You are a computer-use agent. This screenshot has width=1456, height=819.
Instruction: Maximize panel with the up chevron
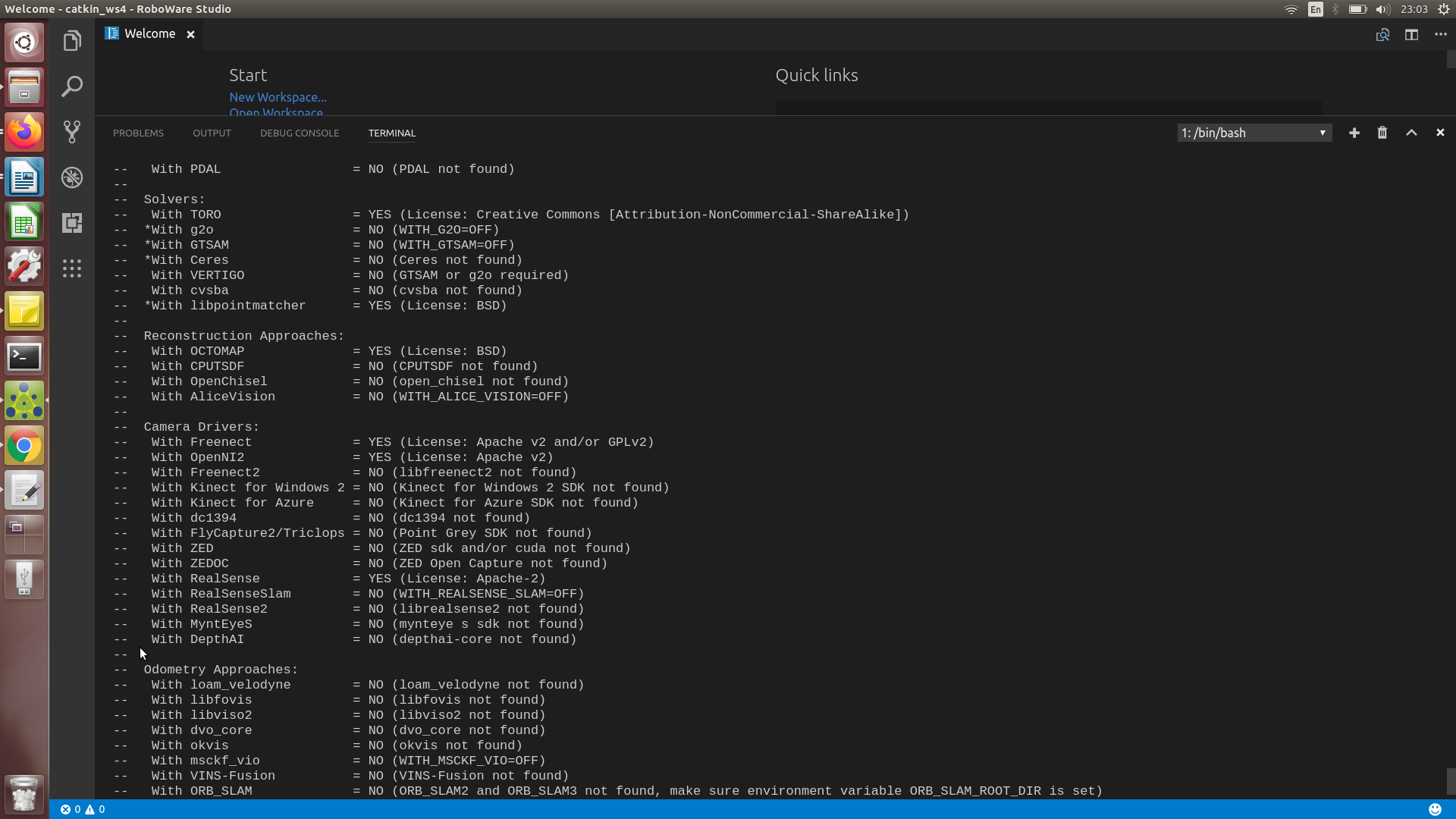coord(1411,133)
